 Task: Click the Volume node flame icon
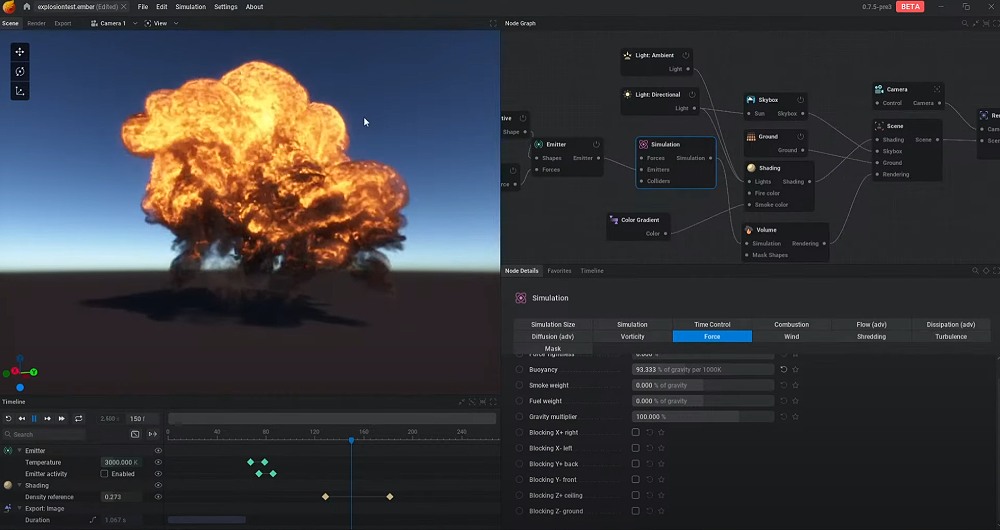(x=749, y=230)
